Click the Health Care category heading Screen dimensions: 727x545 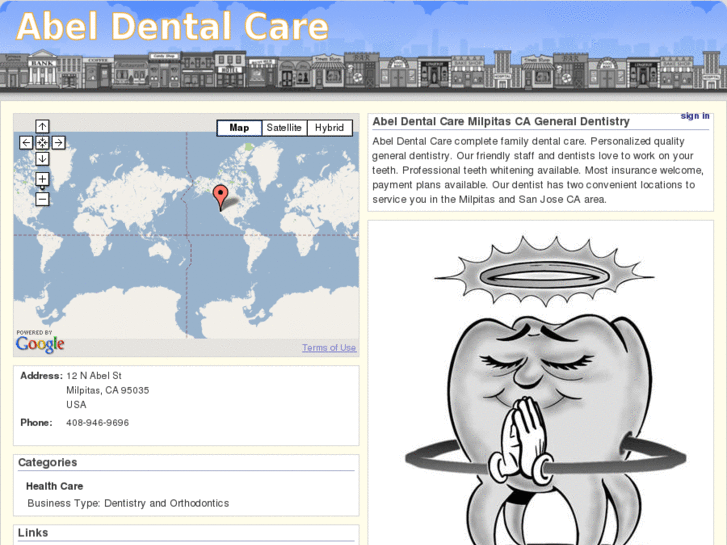pos(54,486)
